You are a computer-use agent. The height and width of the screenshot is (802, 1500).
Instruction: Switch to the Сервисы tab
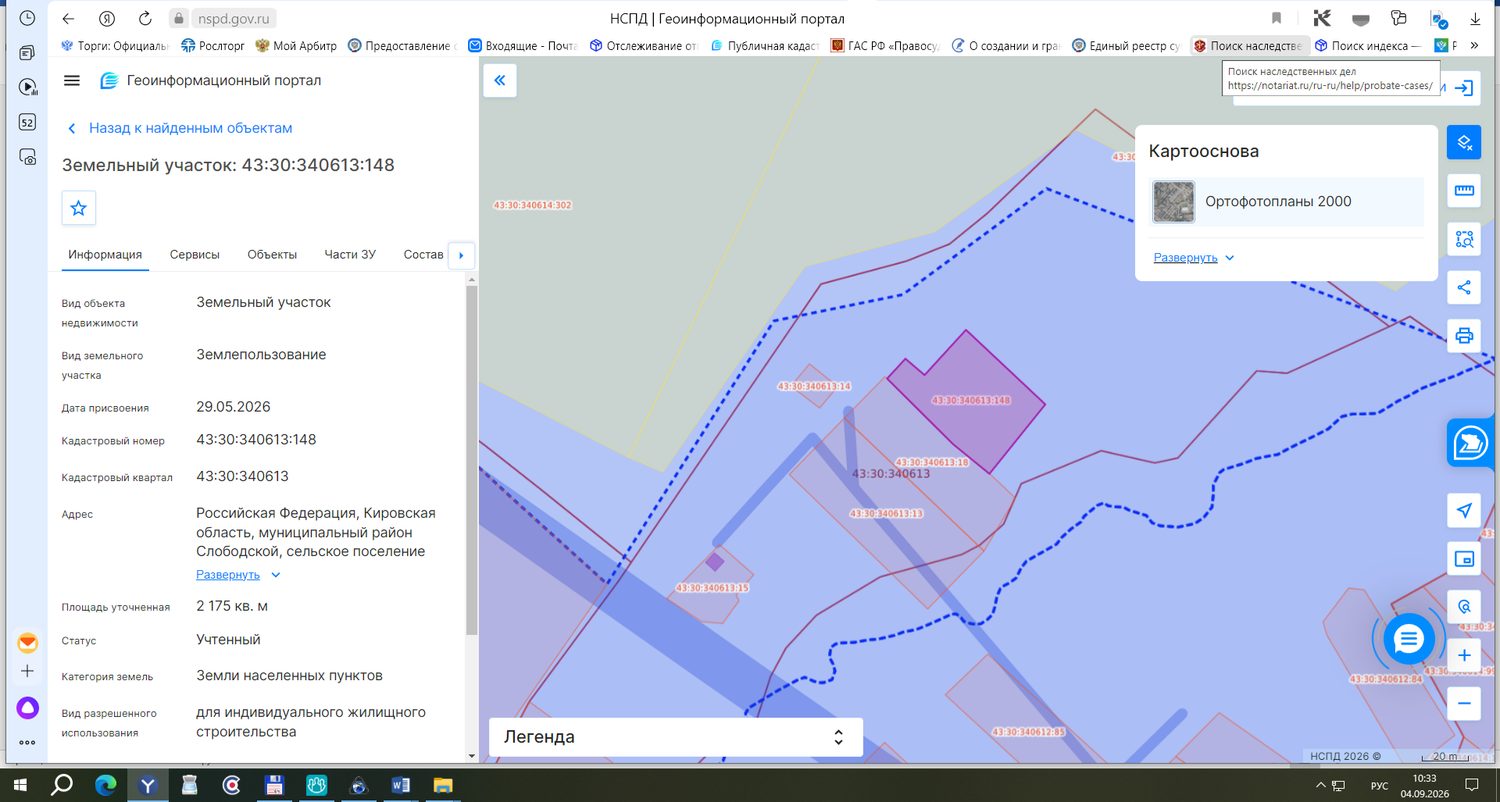195,255
